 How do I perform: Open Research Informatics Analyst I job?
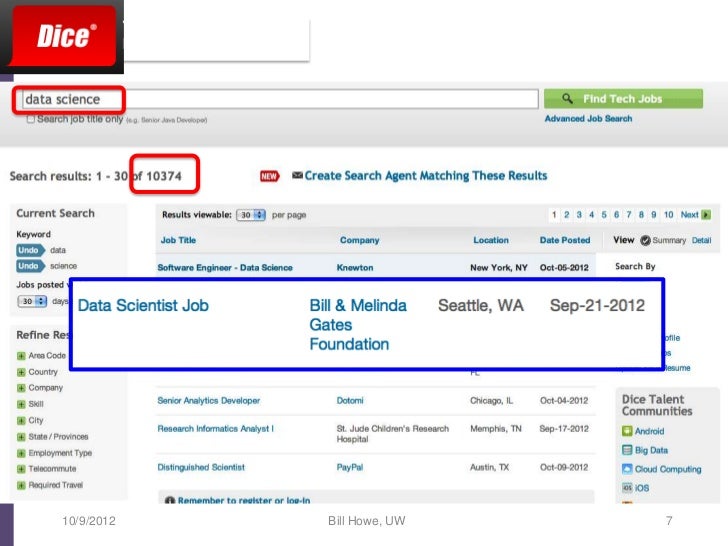(x=215, y=429)
